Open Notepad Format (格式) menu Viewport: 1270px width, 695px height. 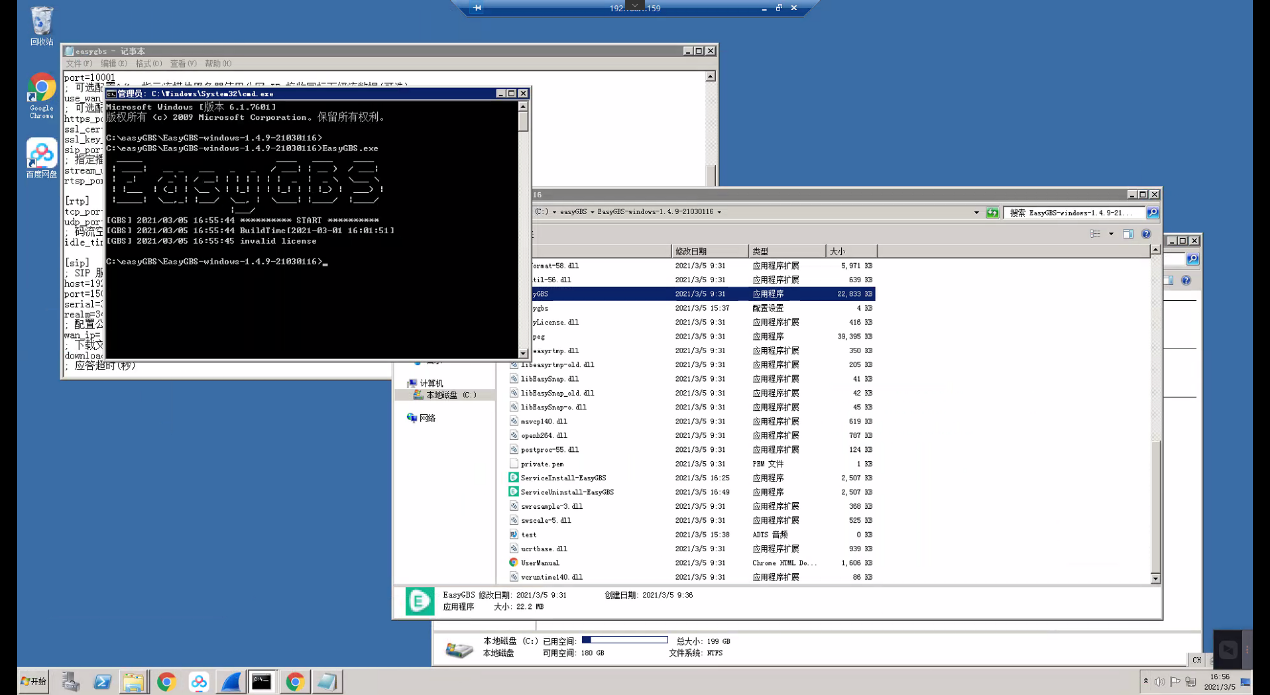[x=148, y=63]
